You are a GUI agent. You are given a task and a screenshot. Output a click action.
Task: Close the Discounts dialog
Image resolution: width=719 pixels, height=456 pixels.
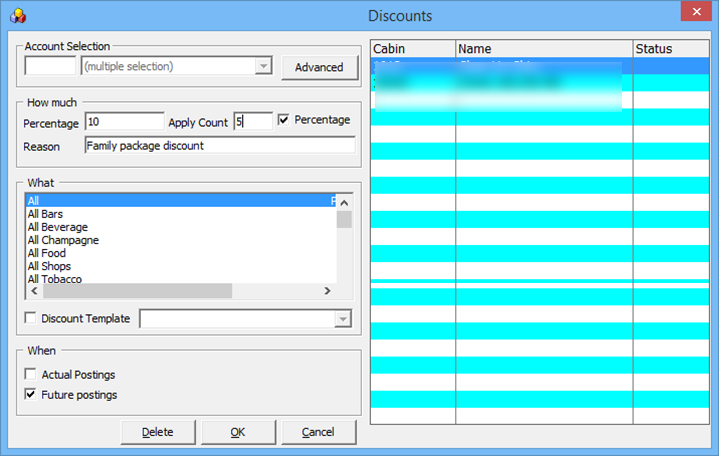coord(696,11)
